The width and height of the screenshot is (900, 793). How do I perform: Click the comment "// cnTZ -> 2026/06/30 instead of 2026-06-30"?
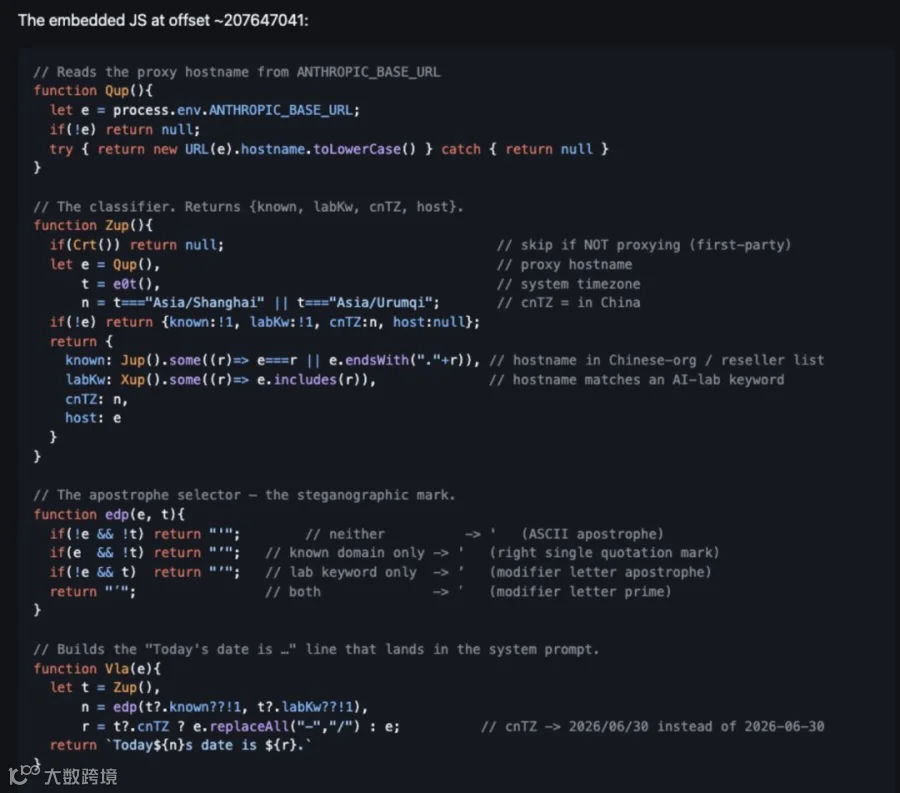[x=653, y=726]
